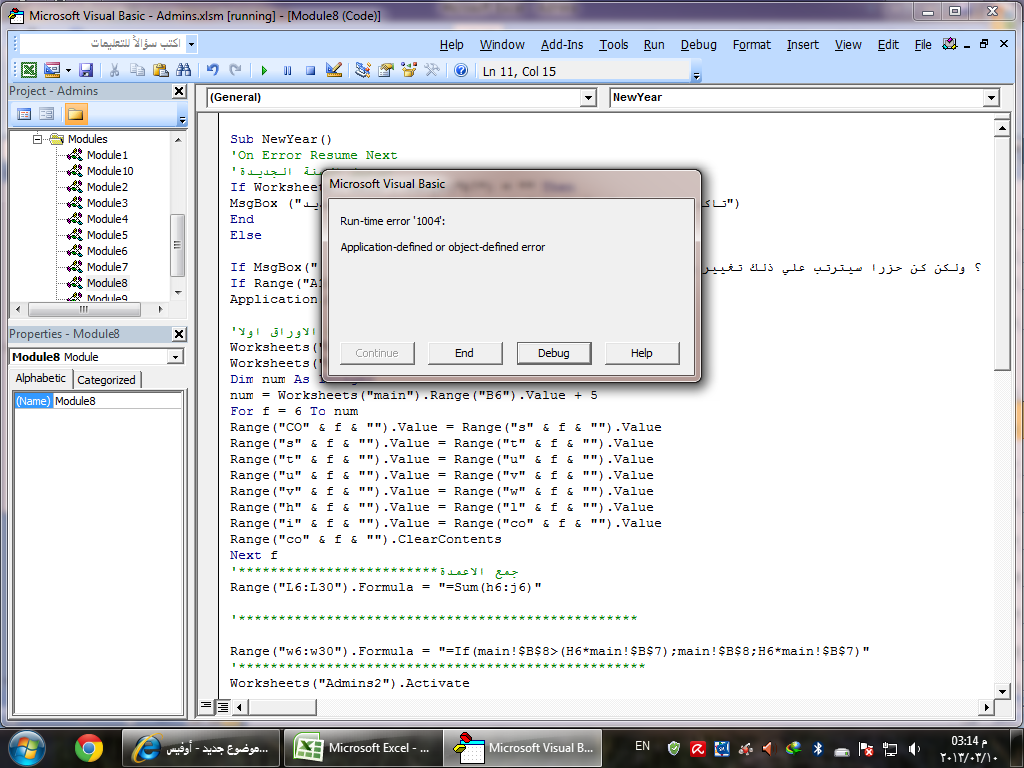Toggle Folders in the Project panel
Viewport: 1024px width, 768px height.
(75, 114)
